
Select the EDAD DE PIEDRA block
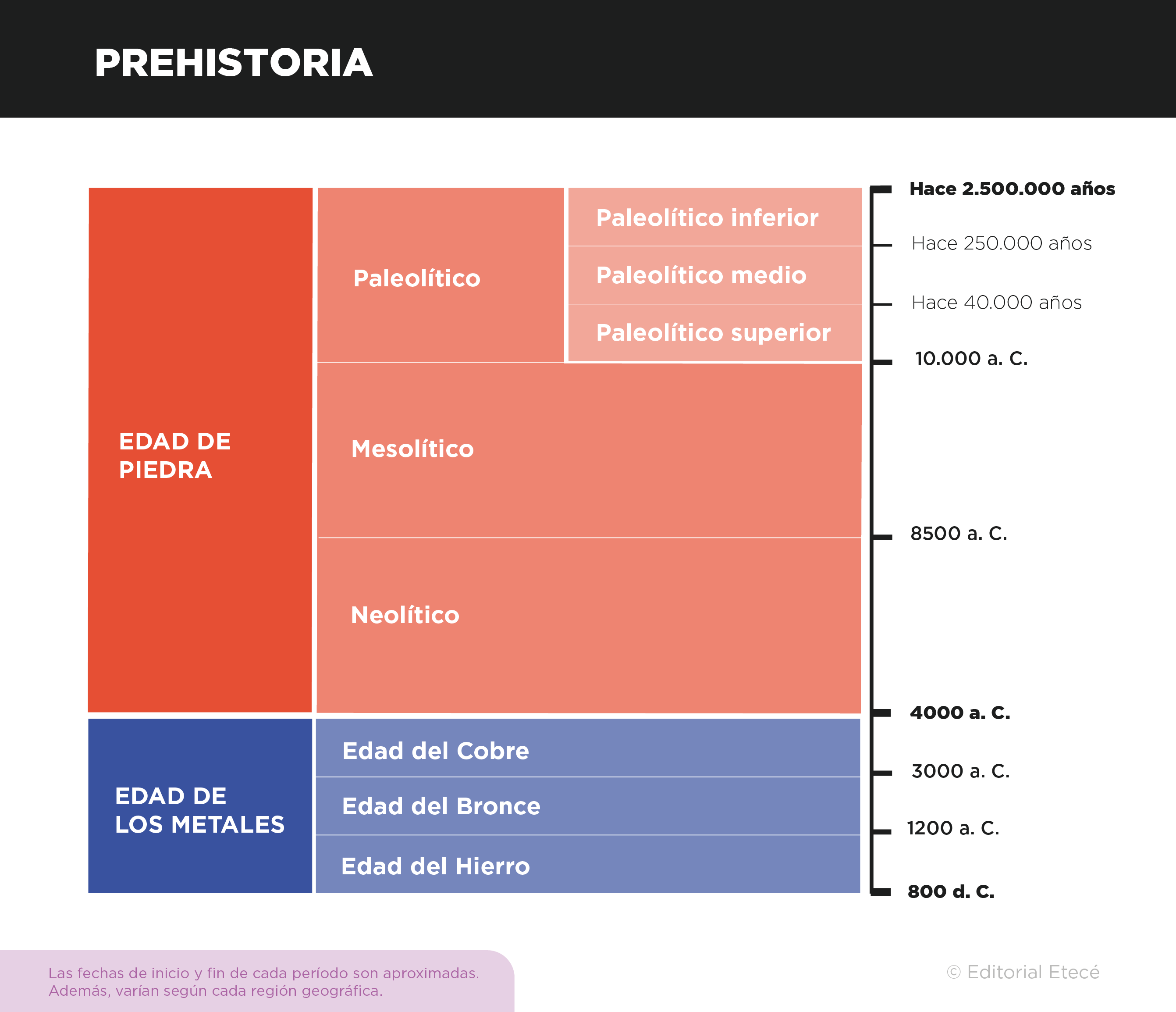pyautogui.click(x=200, y=450)
